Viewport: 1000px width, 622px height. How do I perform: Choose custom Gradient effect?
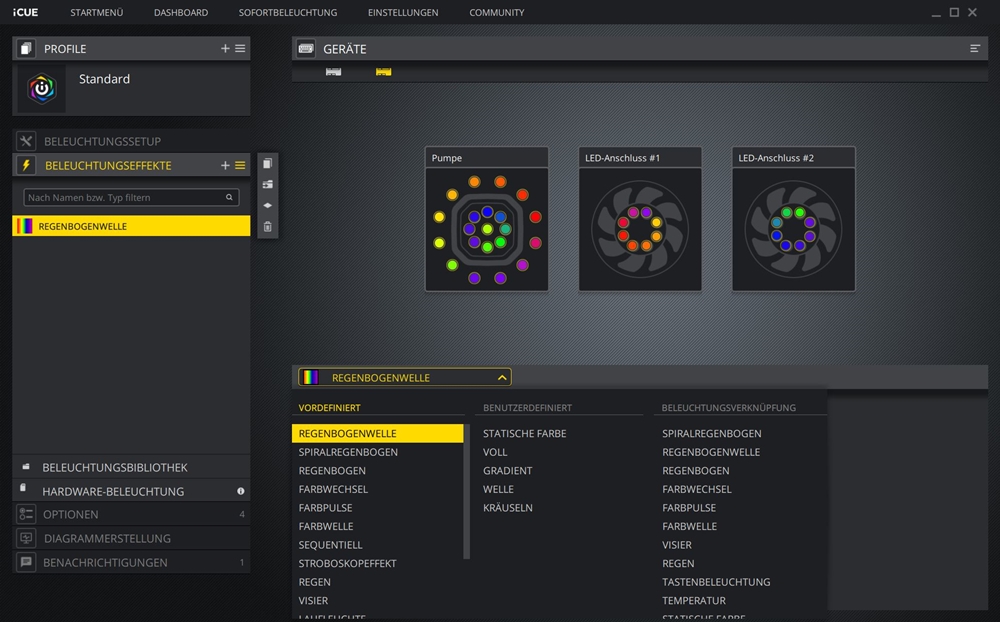click(x=508, y=470)
